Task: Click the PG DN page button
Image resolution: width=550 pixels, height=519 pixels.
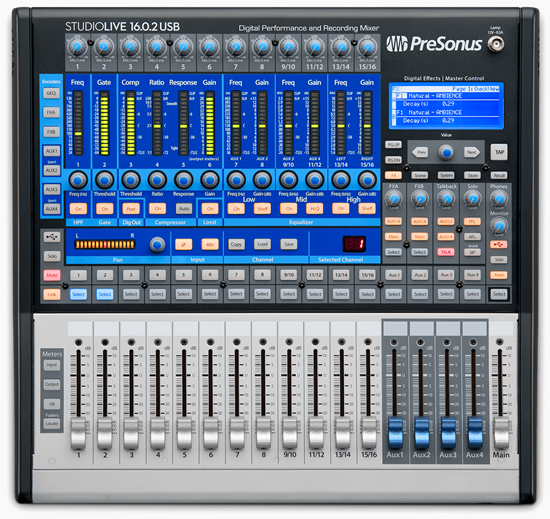Action: pos(393,160)
